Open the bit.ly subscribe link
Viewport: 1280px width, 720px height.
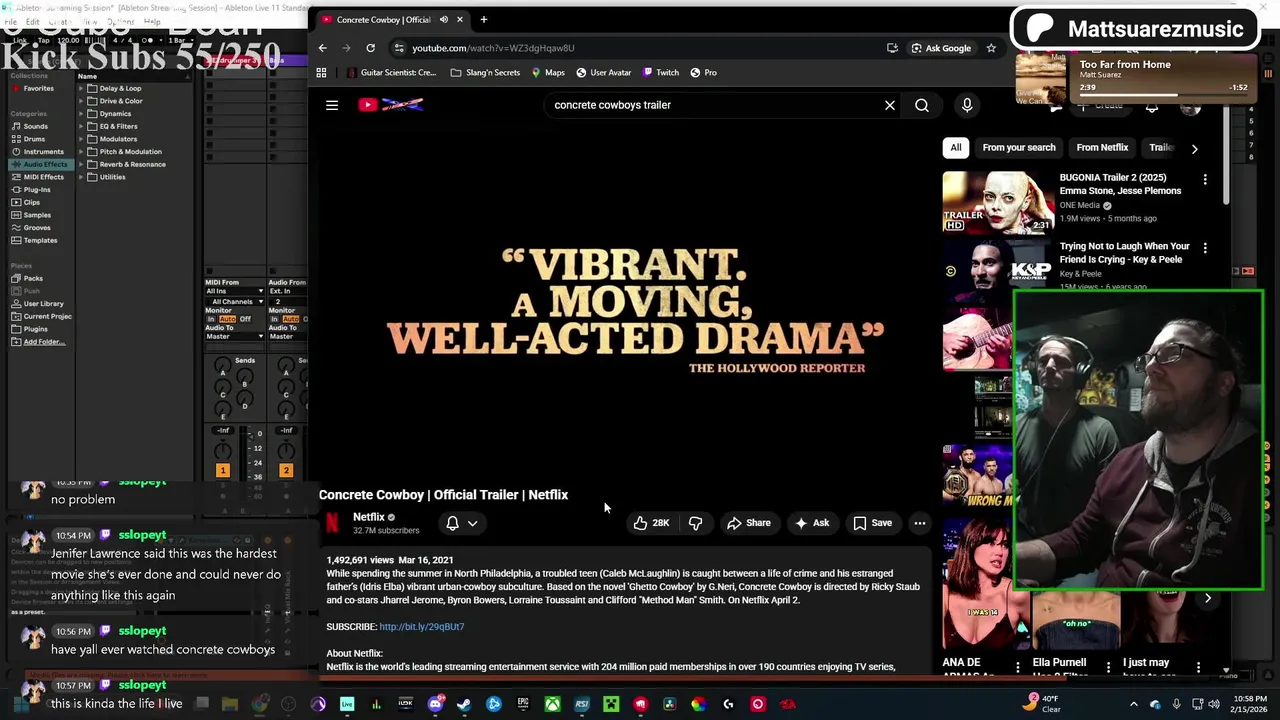click(422, 627)
